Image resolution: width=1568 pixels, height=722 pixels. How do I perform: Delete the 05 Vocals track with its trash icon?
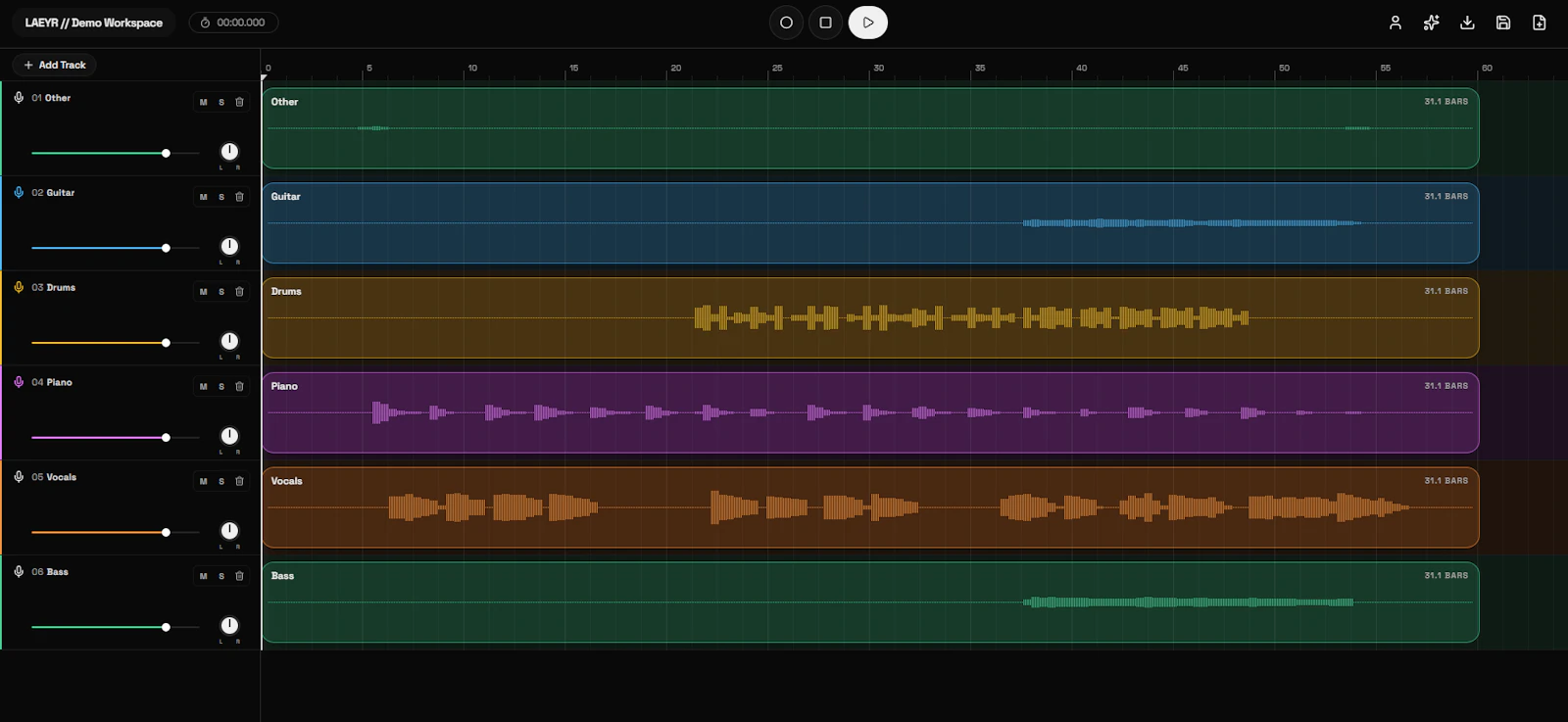tap(239, 482)
